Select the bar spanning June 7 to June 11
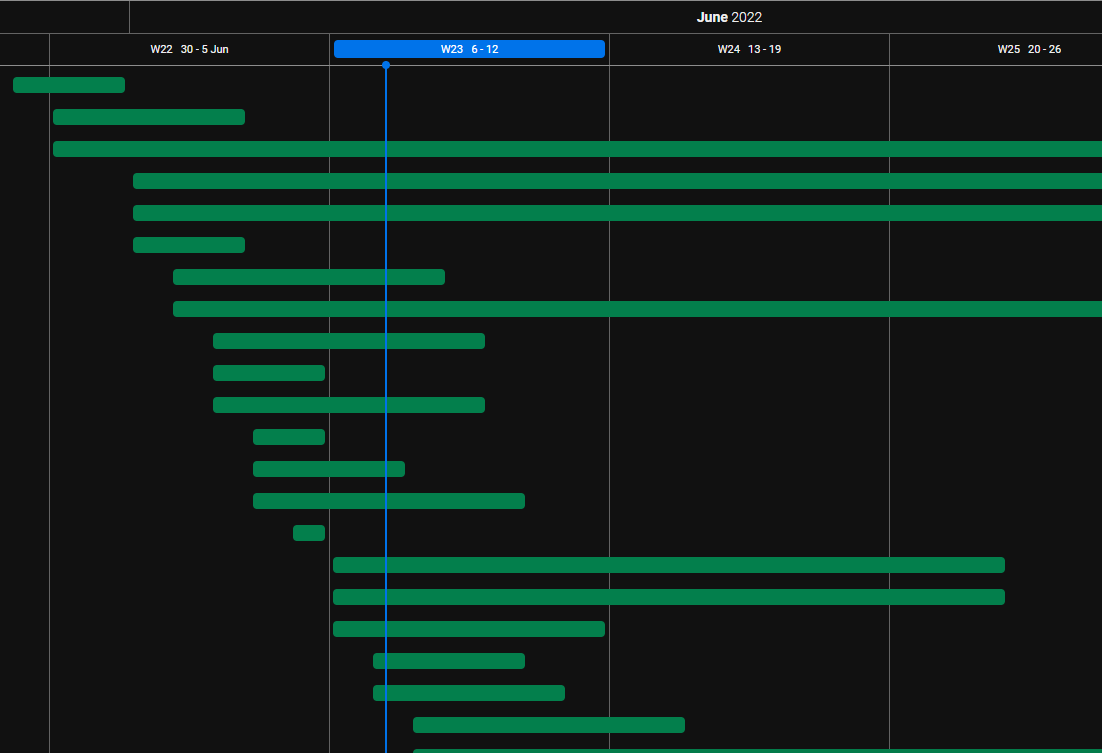The height and width of the screenshot is (753, 1102). [469, 693]
